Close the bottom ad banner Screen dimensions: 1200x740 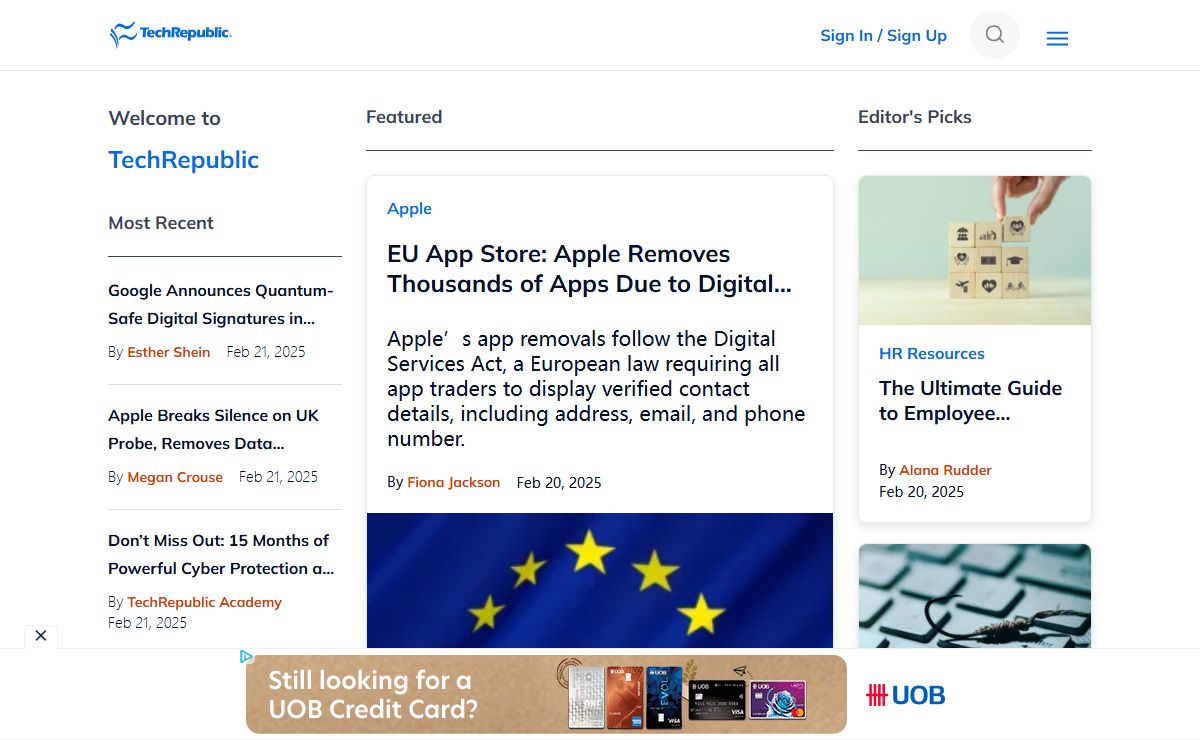tap(41, 636)
